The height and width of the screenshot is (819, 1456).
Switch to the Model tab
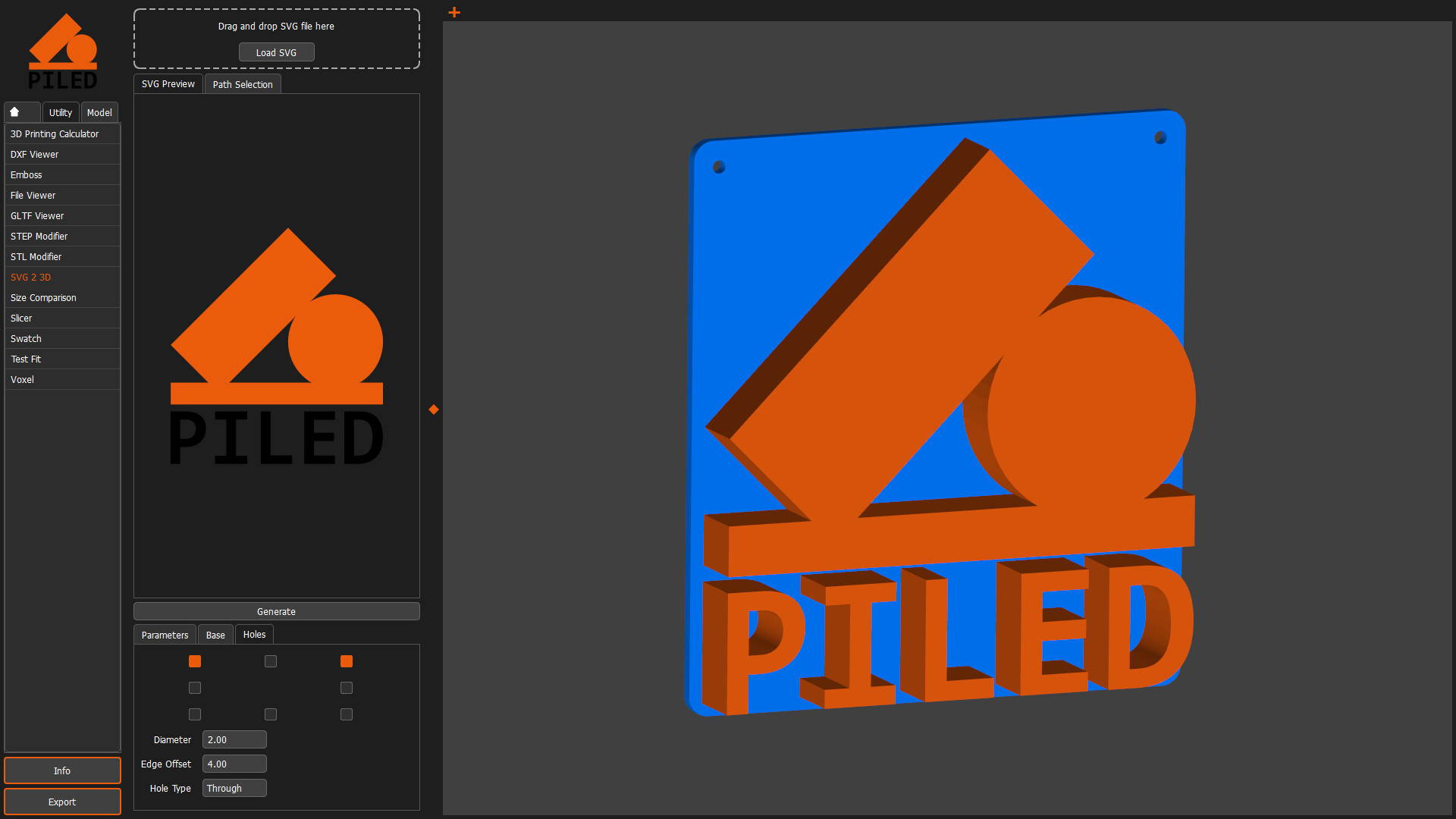click(99, 112)
